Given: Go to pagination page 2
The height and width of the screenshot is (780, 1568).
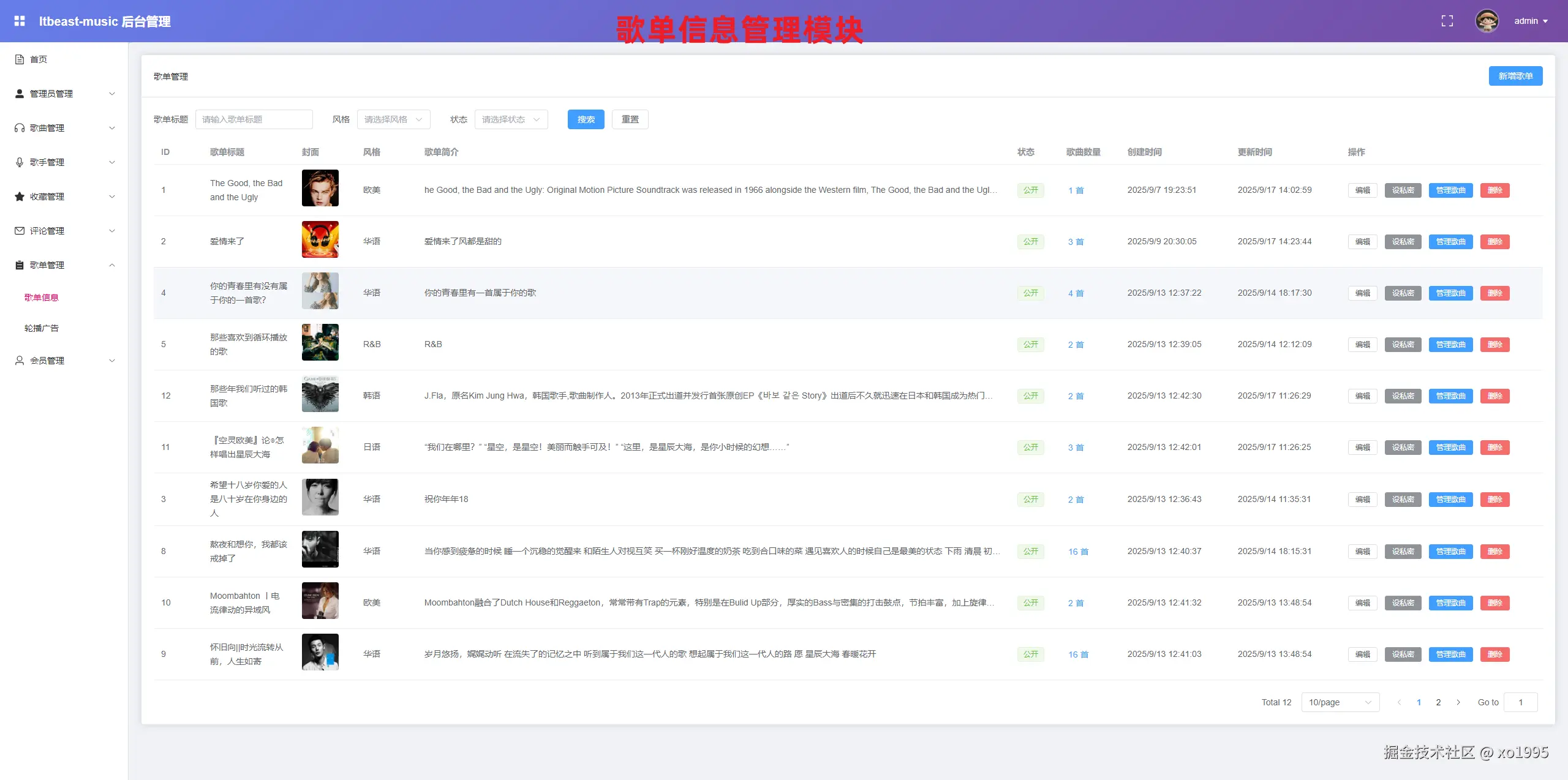Looking at the screenshot, I should point(1438,702).
